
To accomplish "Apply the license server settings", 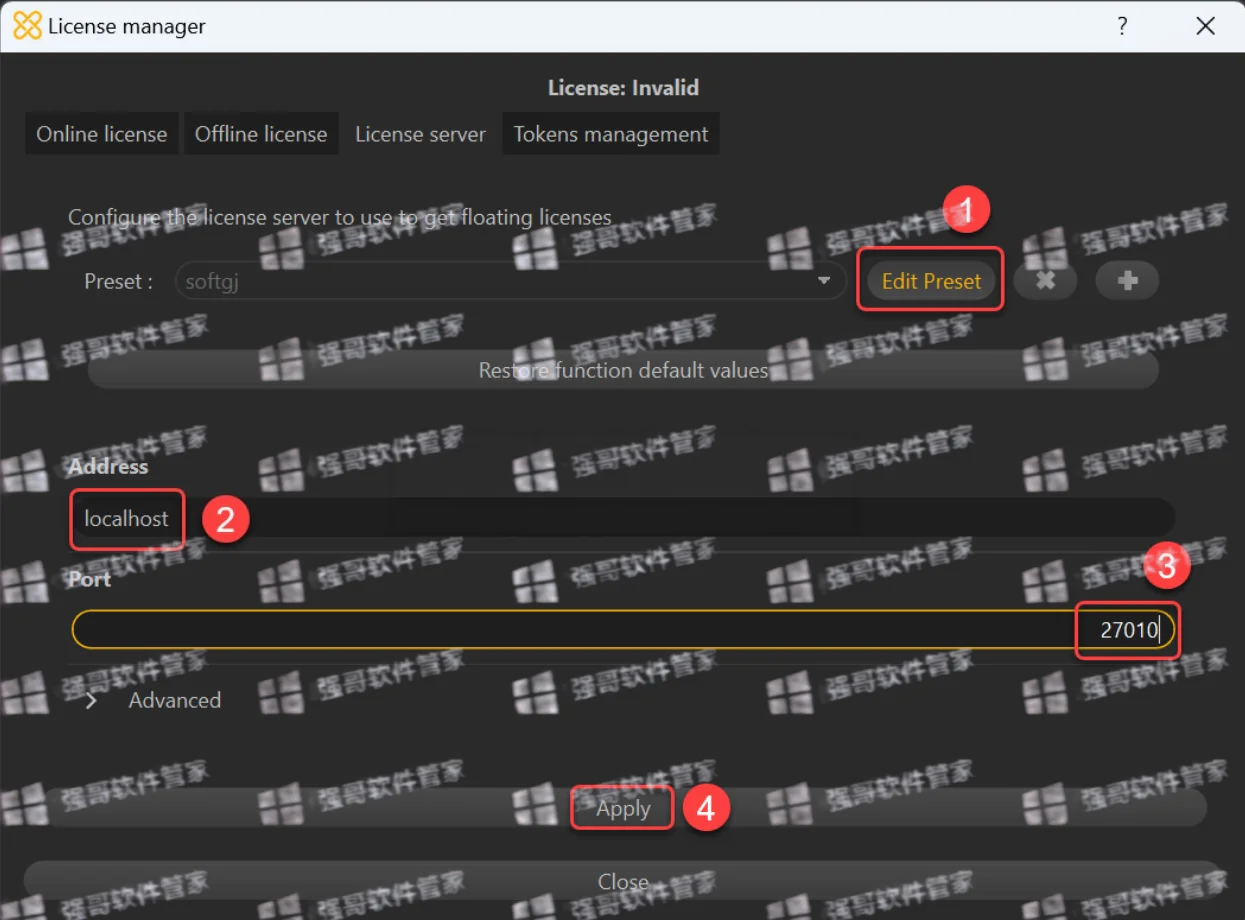I will click(x=623, y=808).
